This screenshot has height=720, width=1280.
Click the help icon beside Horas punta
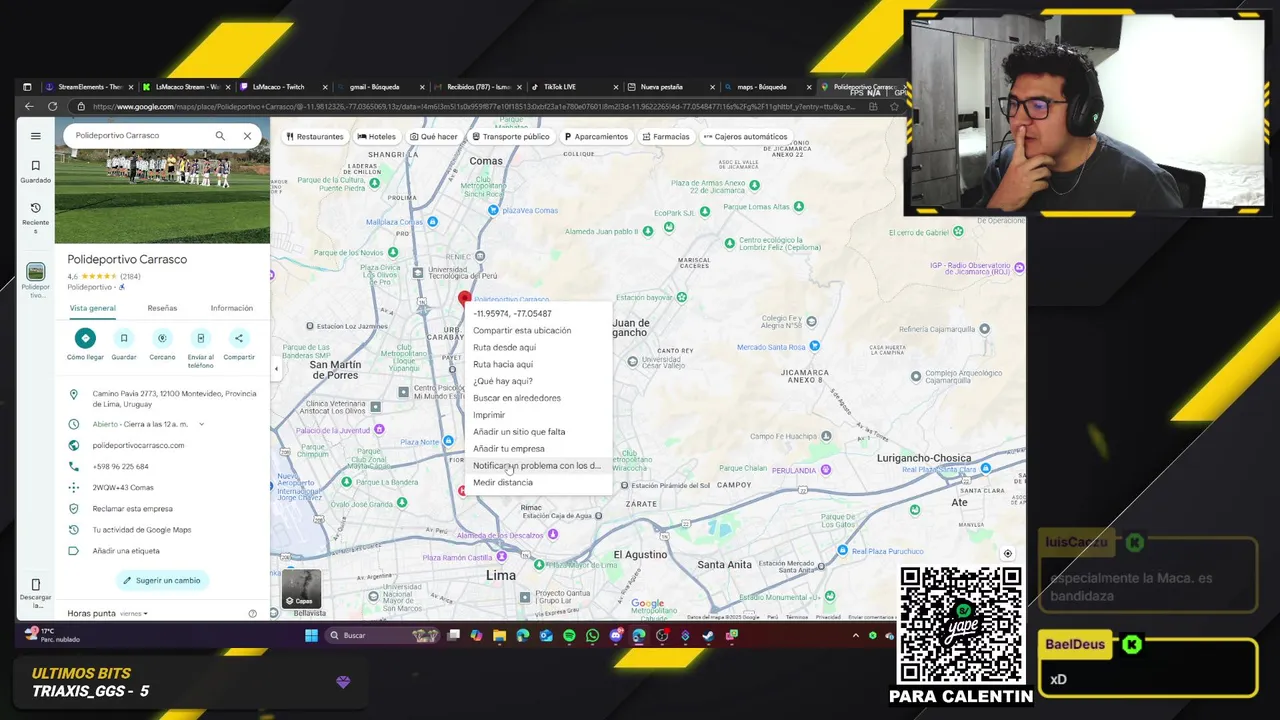[252, 613]
